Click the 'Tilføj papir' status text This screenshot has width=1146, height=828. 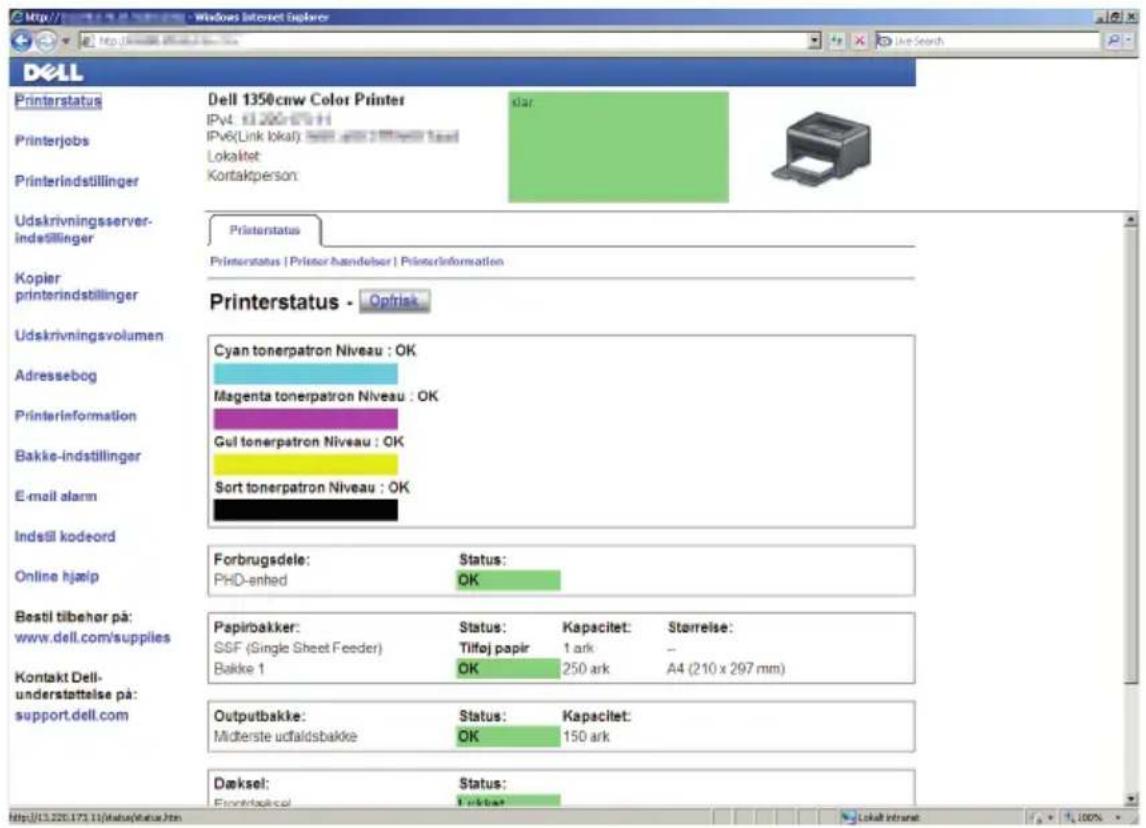[x=494, y=648]
